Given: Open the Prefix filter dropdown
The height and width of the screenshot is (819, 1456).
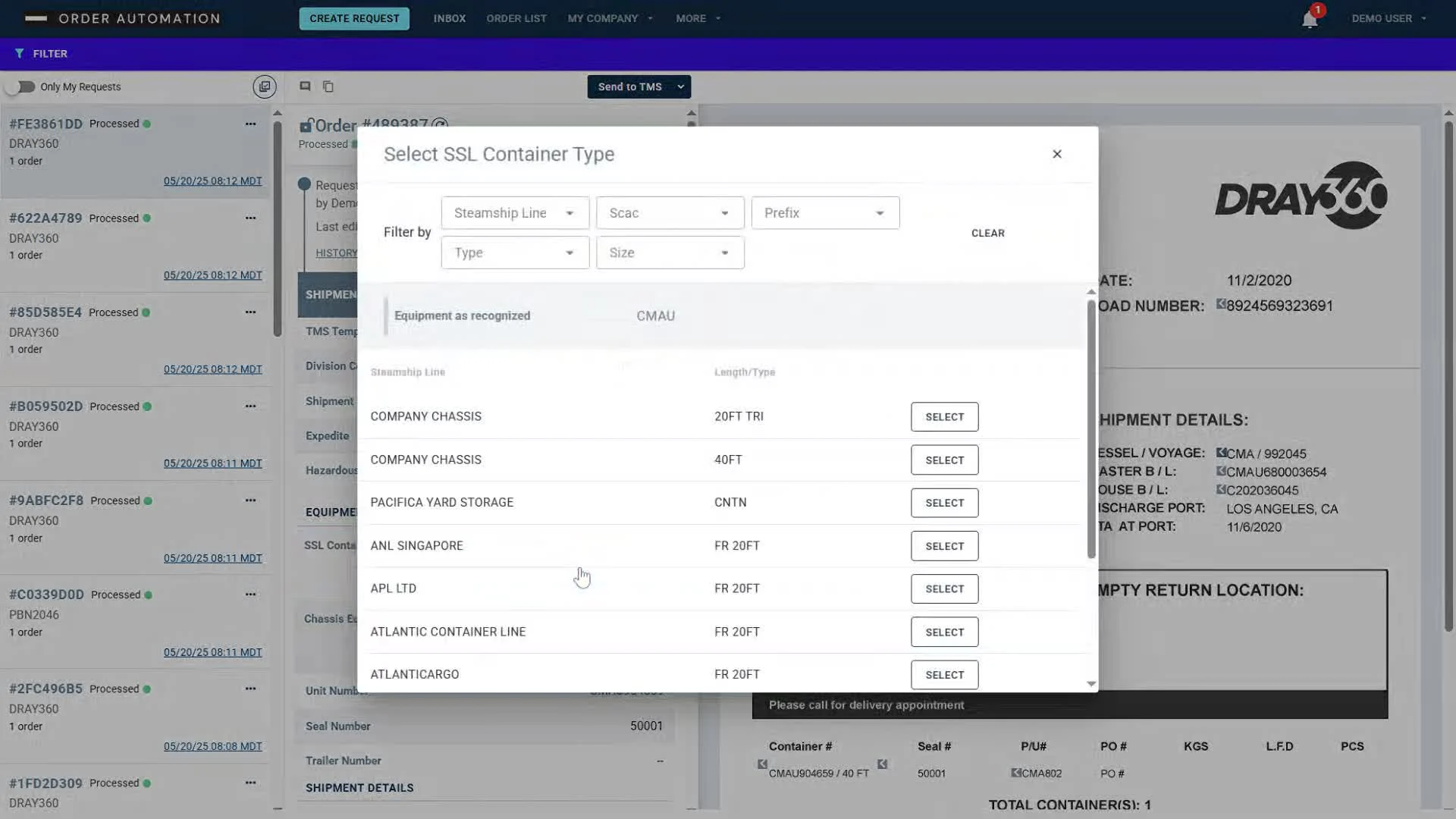Looking at the screenshot, I should pos(825,213).
